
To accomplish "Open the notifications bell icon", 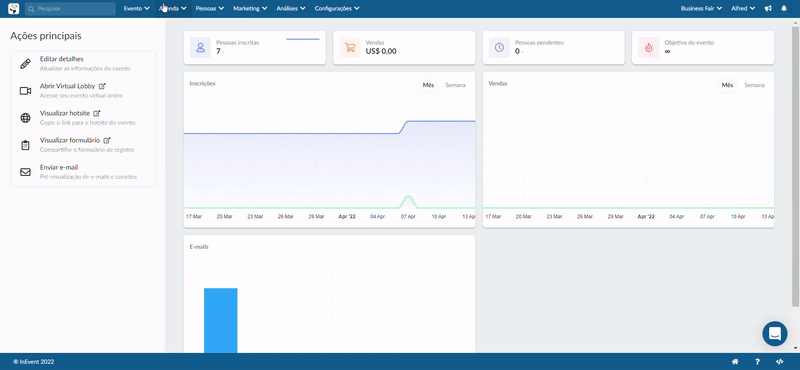I will [784, 9].
